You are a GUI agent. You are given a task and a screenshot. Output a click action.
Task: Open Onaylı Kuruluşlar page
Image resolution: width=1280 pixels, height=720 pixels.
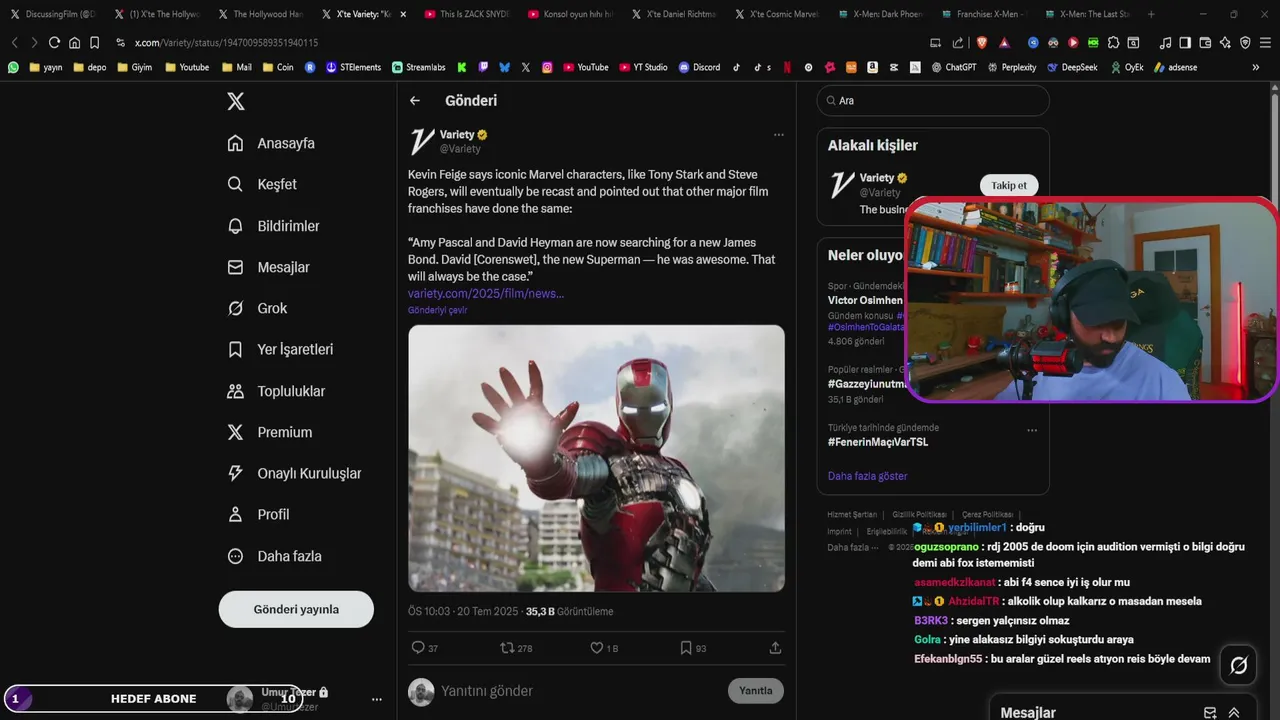pyautogui.click(x=294, y=473)
